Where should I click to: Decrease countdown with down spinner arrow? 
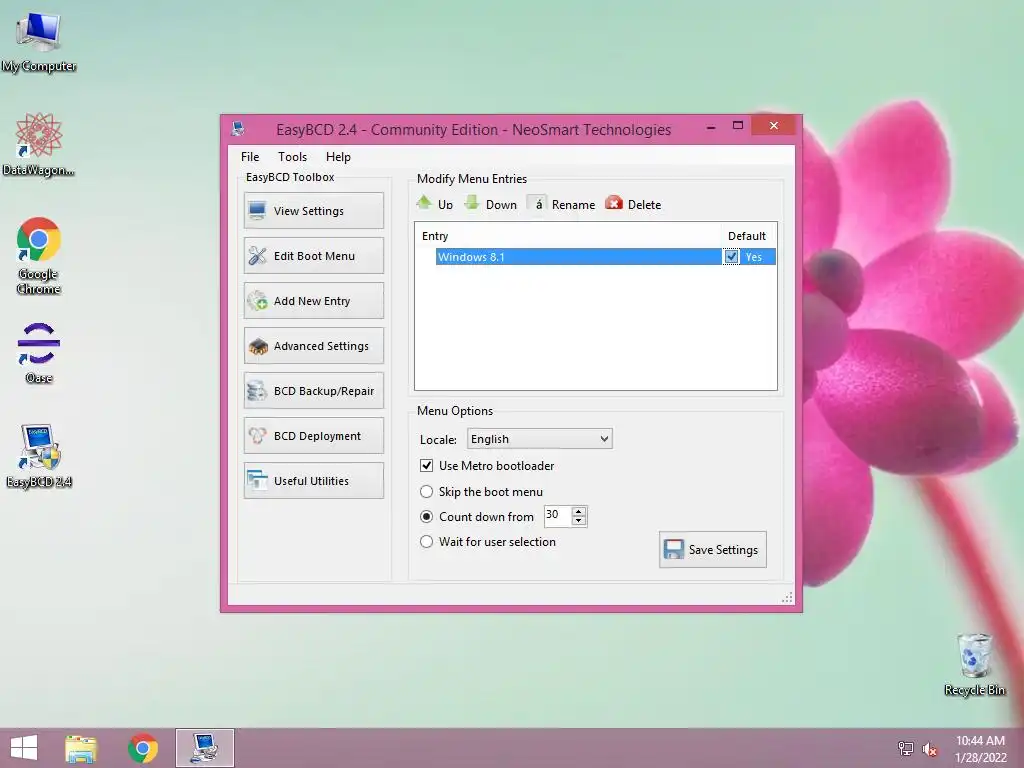579,520
